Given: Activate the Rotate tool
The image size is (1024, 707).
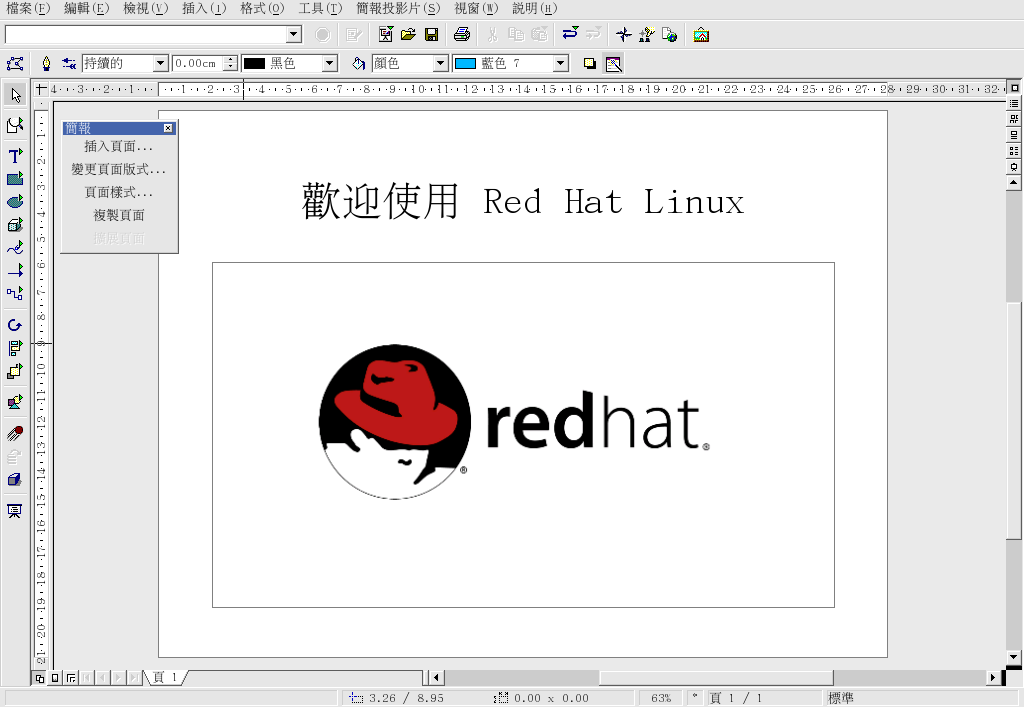Looking at the screenshot, I should pos(15,325).
